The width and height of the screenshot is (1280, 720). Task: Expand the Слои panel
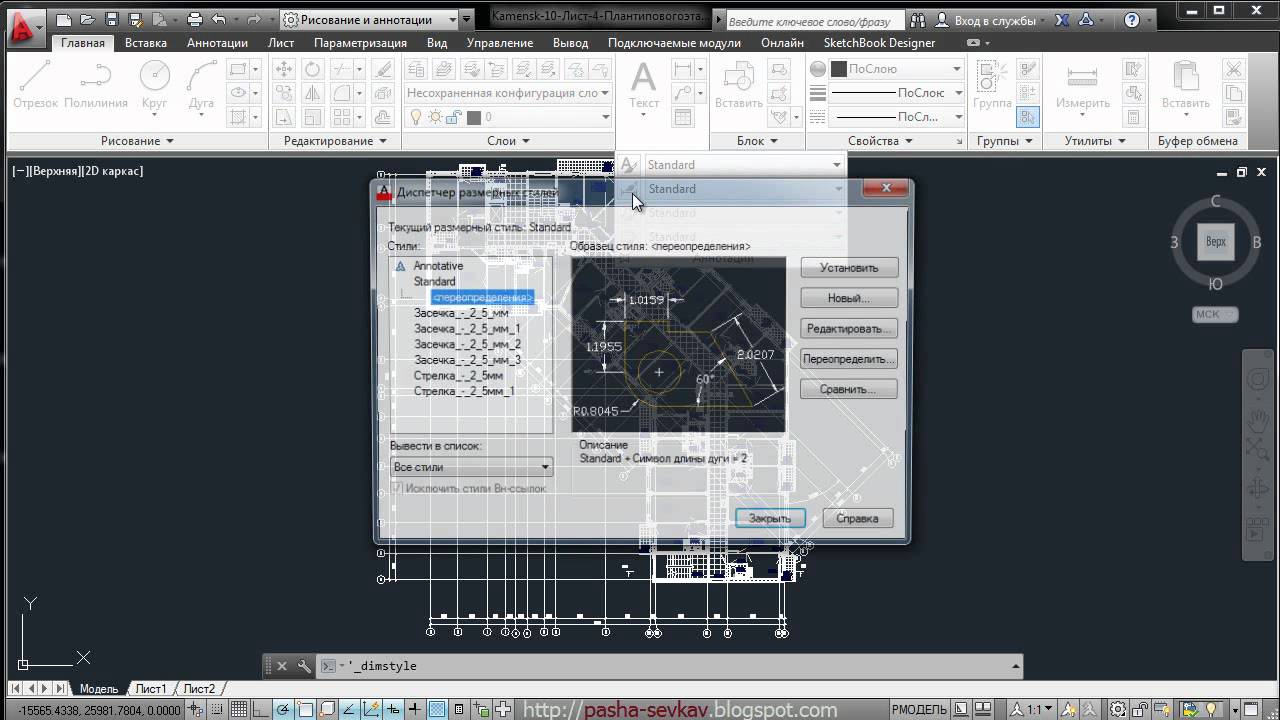(508, 141)
